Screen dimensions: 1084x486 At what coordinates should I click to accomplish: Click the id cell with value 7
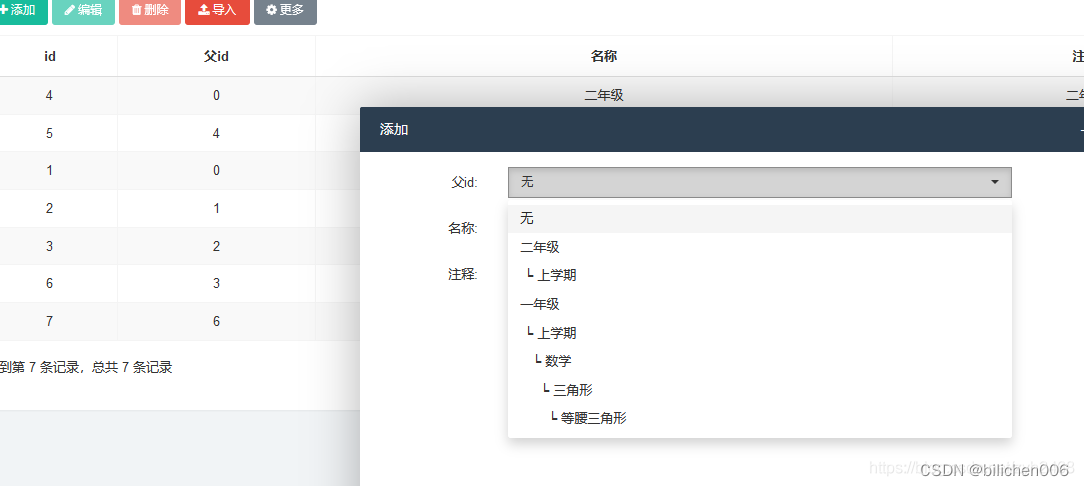pyautogui.click(x=49, y=321)
